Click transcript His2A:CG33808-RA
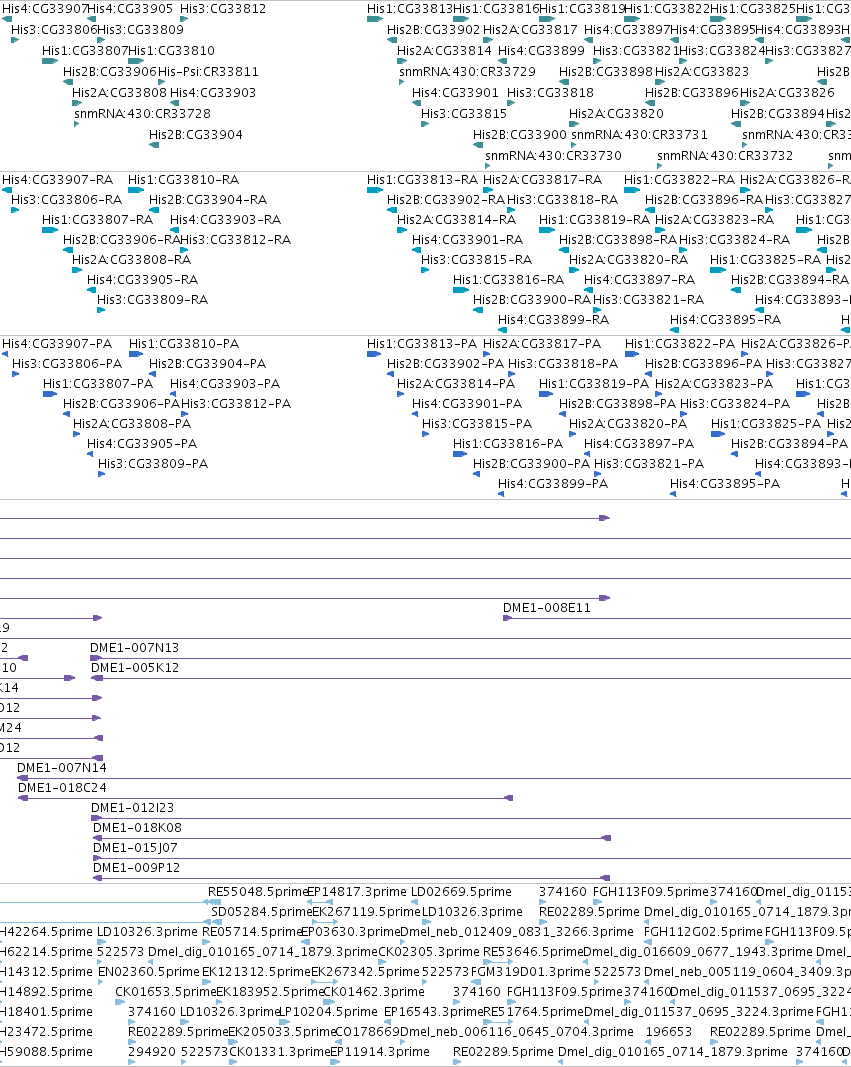 coord(131,260)
